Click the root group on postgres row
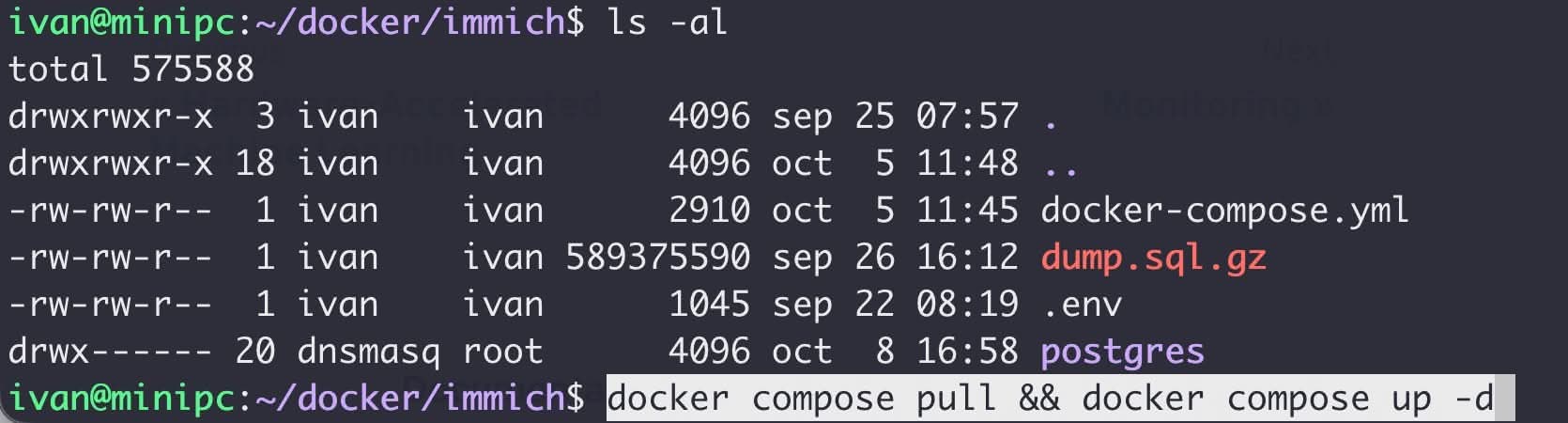1568x423 pixels. tap(502, 352)
